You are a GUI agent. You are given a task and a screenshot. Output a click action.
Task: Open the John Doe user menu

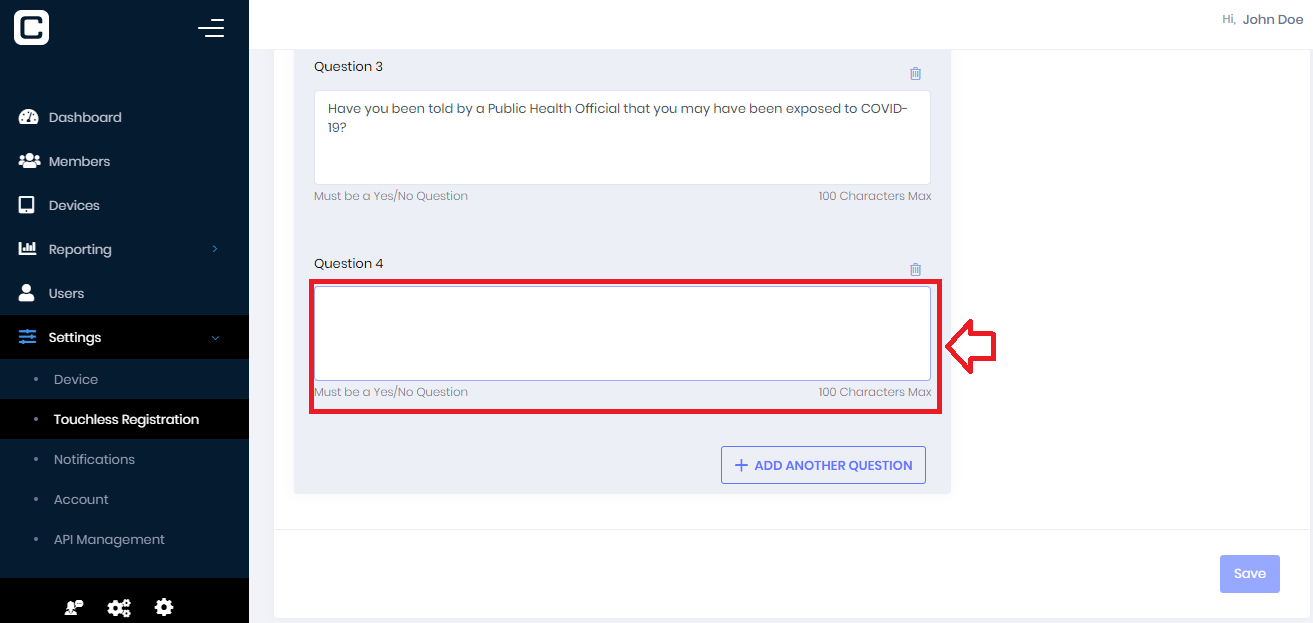(x=1263, y=20)
